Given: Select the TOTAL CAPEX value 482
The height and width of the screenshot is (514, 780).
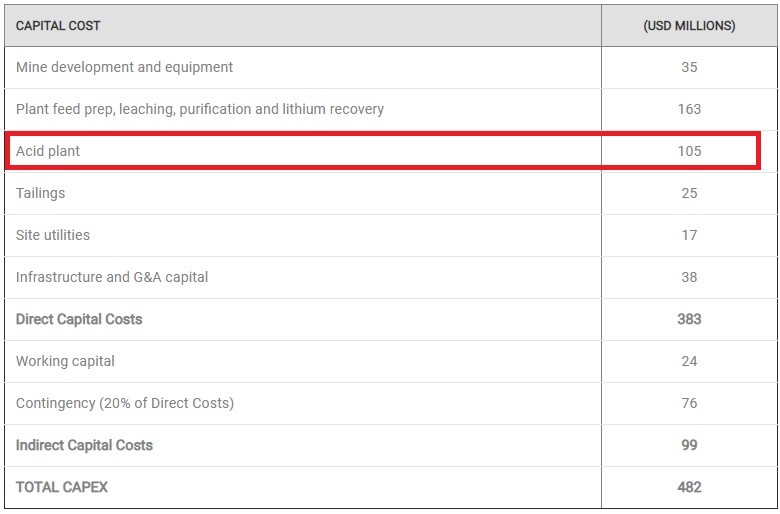Looking at the screenshot, I should (689, 487).
